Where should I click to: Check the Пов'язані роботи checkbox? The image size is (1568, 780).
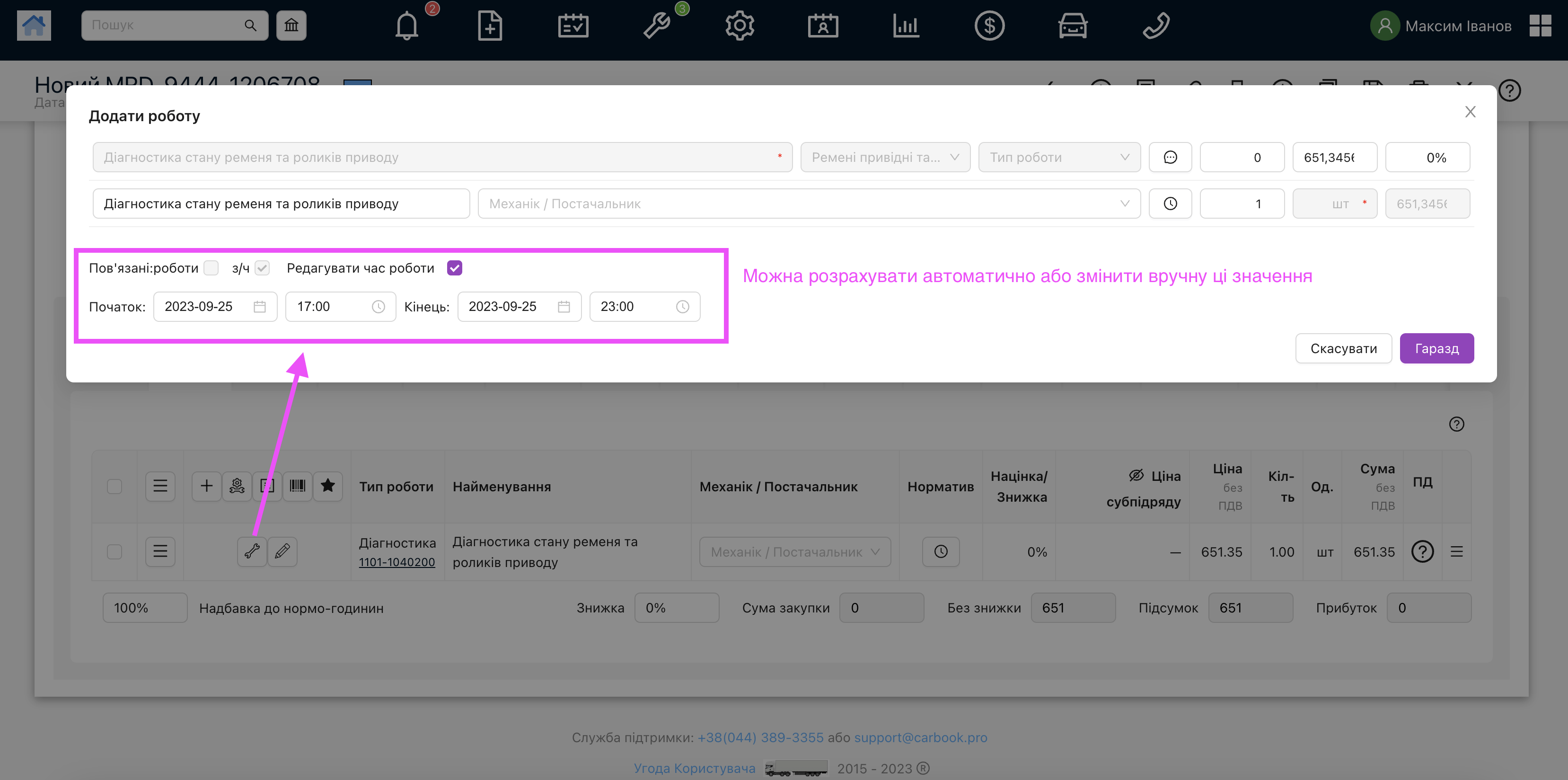[211, 268]
